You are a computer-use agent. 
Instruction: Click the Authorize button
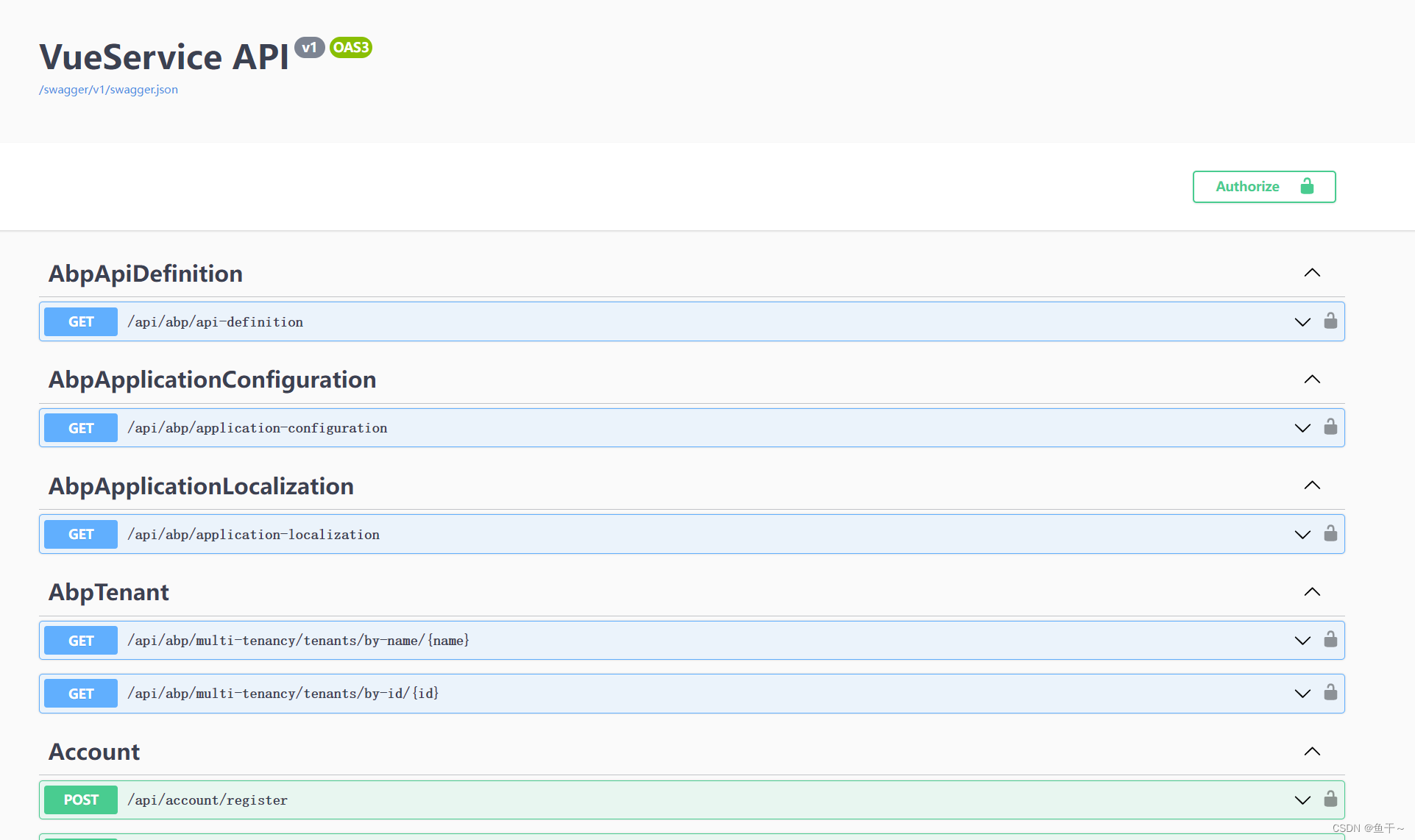pos(1264,187)
